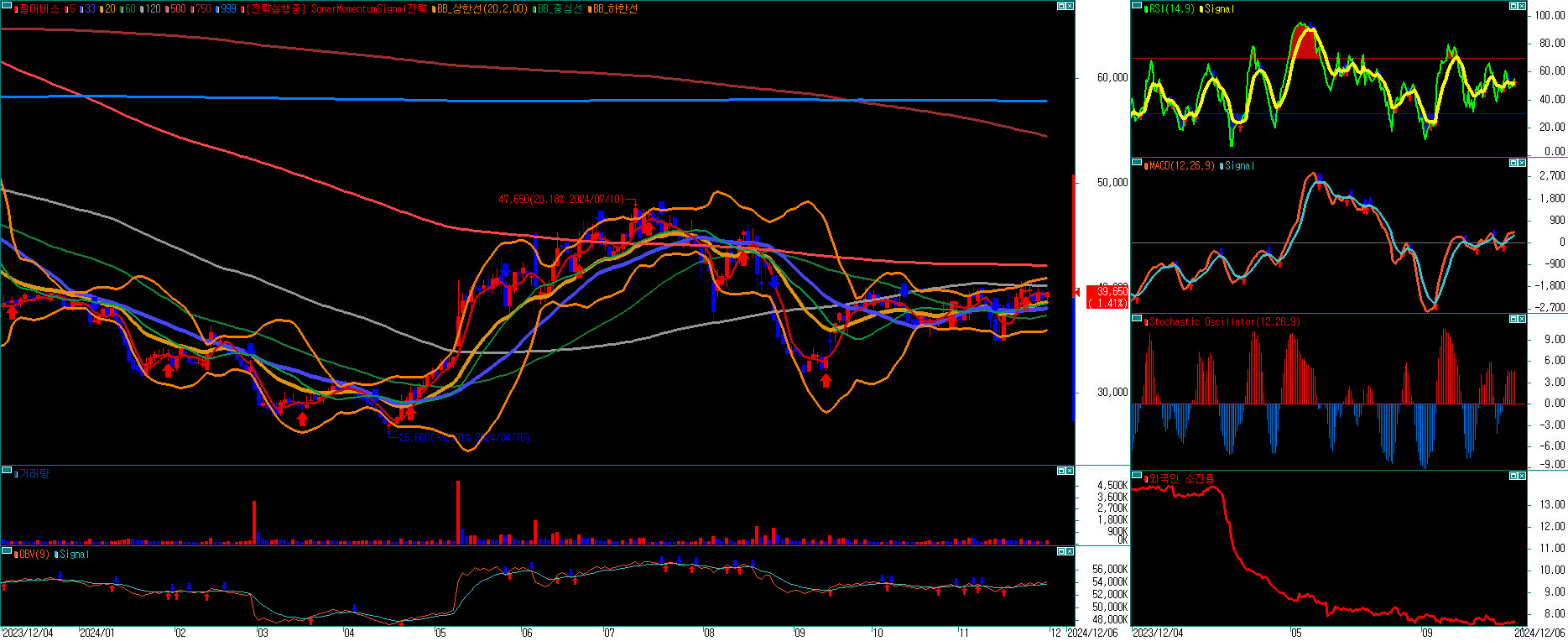
Task: Maximize the 외국인 소진율 panel
Action: [1513, 476]
